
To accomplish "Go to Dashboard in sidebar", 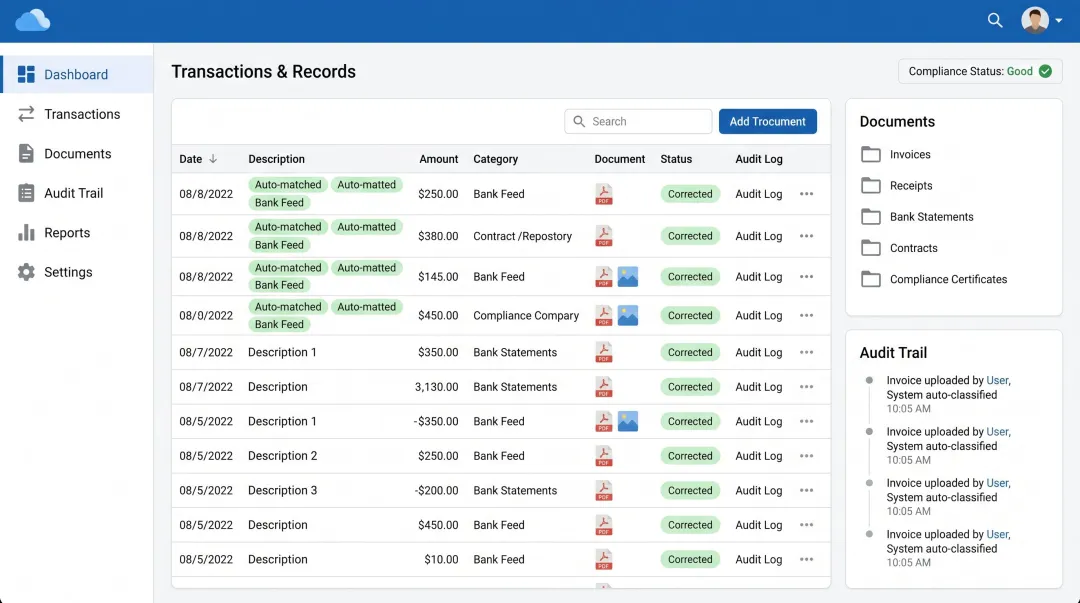I will [76, 74].
